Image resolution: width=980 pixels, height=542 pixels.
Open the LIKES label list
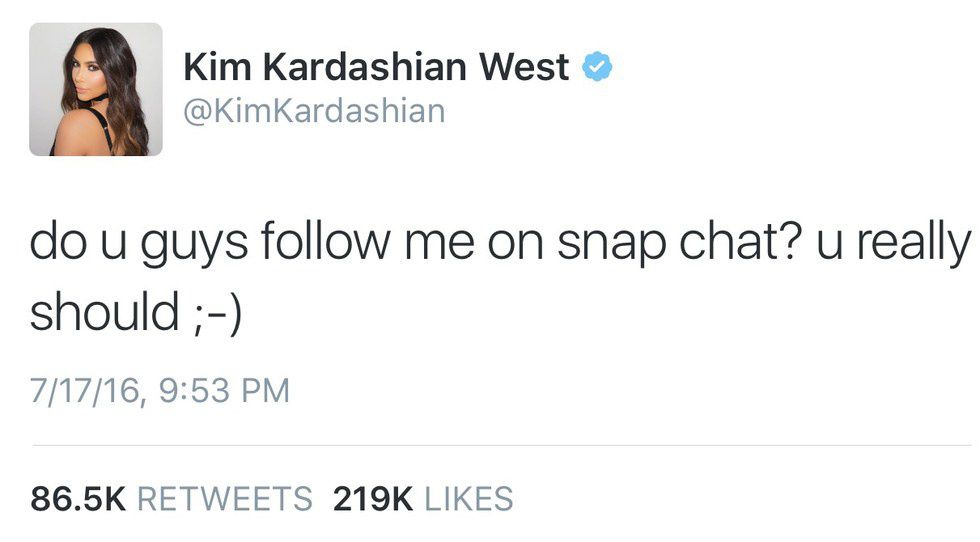(467, 498)
